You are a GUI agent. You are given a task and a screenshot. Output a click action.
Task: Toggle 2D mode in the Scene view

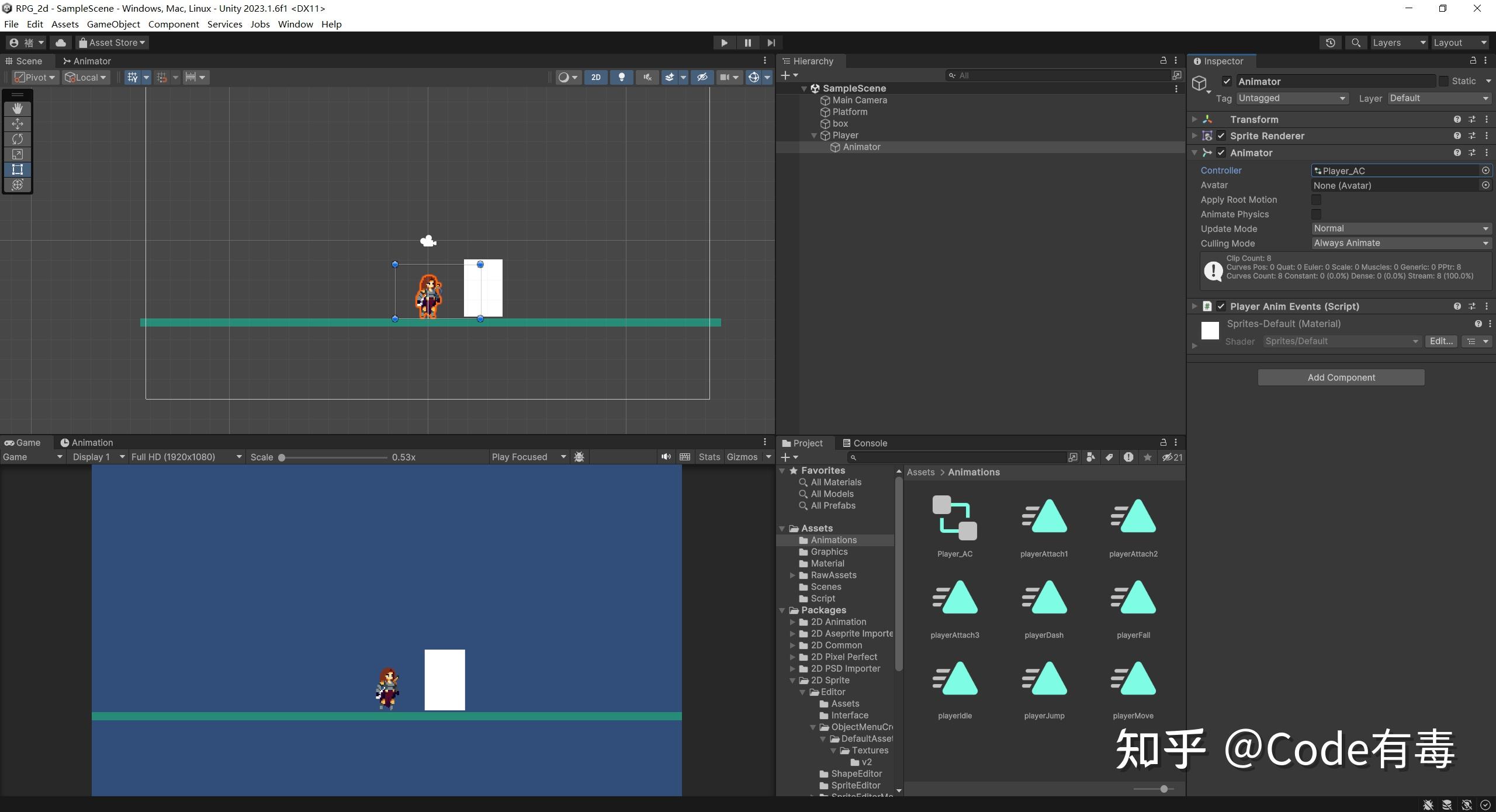(595, 77)
